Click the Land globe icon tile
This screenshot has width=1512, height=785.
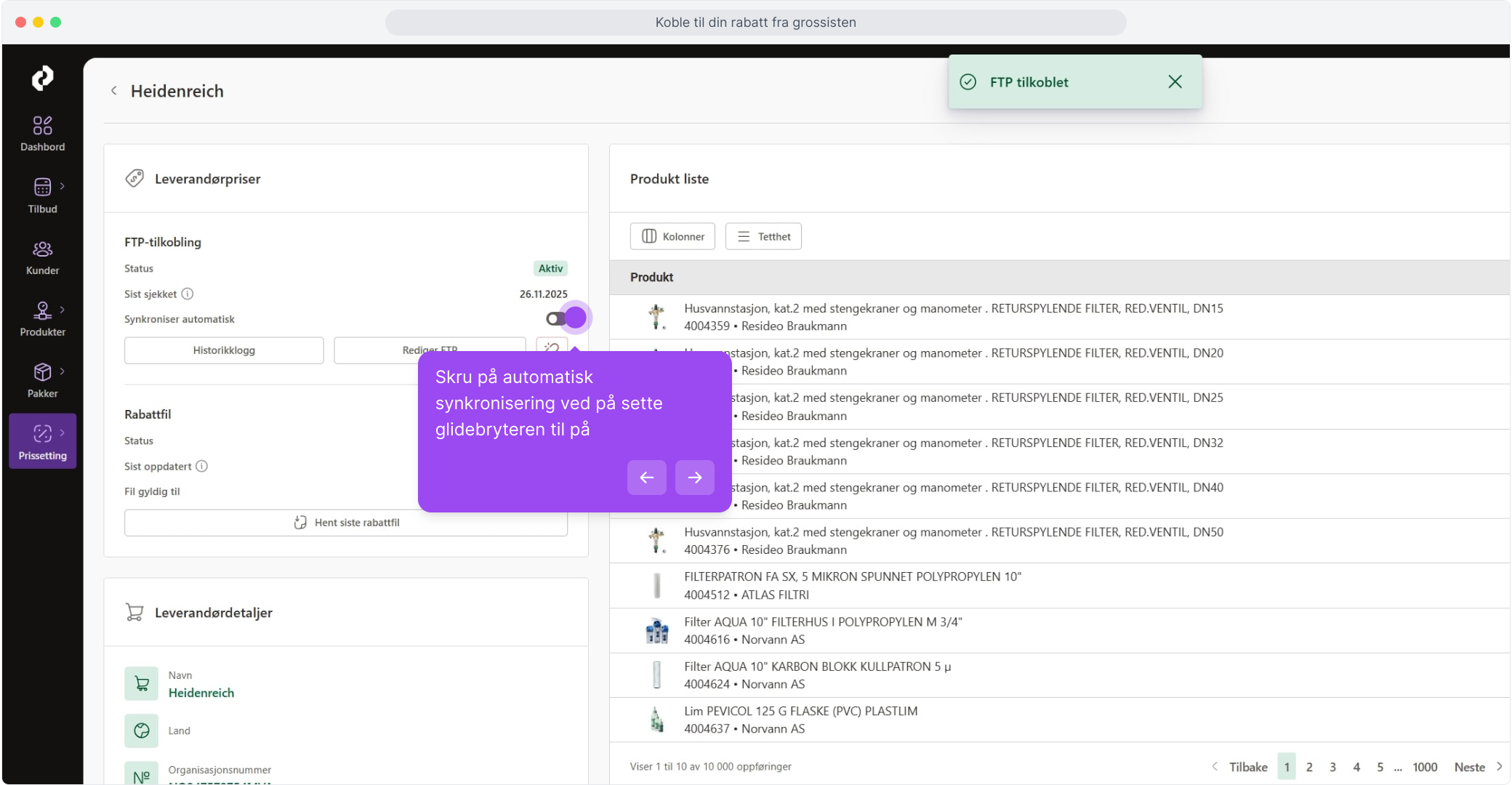tap(141, 730)
